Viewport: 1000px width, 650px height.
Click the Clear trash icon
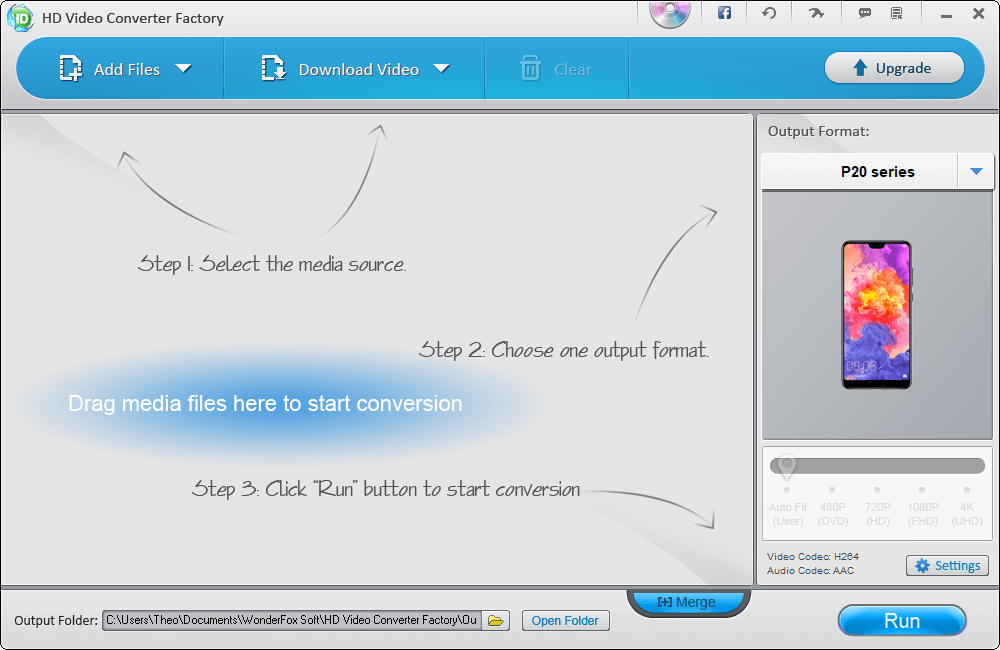530,68
